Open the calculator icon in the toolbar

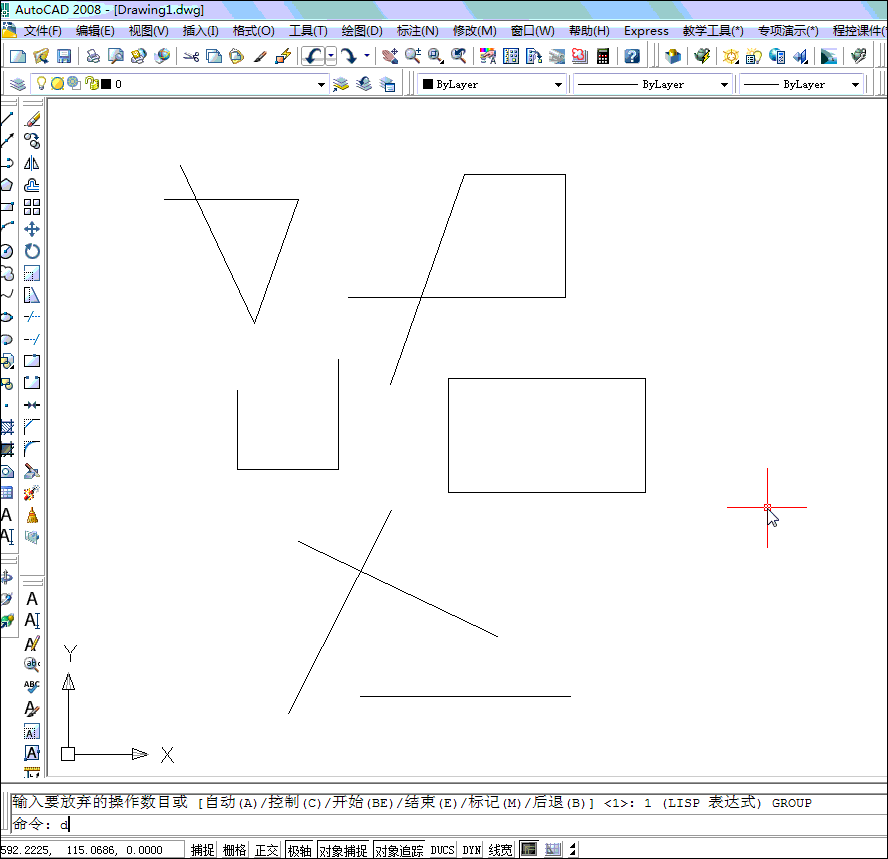click(603, 56)
